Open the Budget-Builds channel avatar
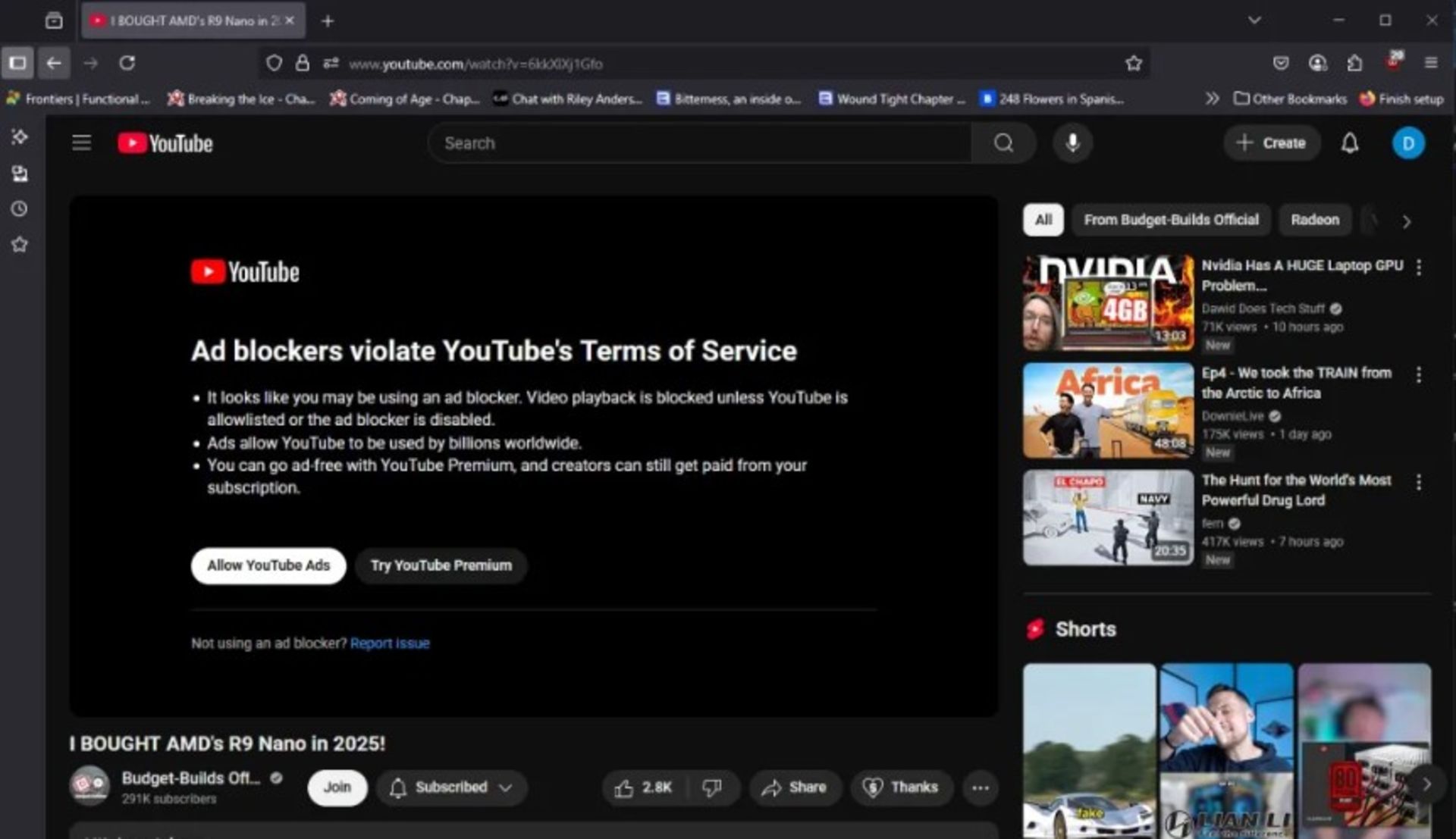This screenshot has height=839, width=1456. coord(89,787)
